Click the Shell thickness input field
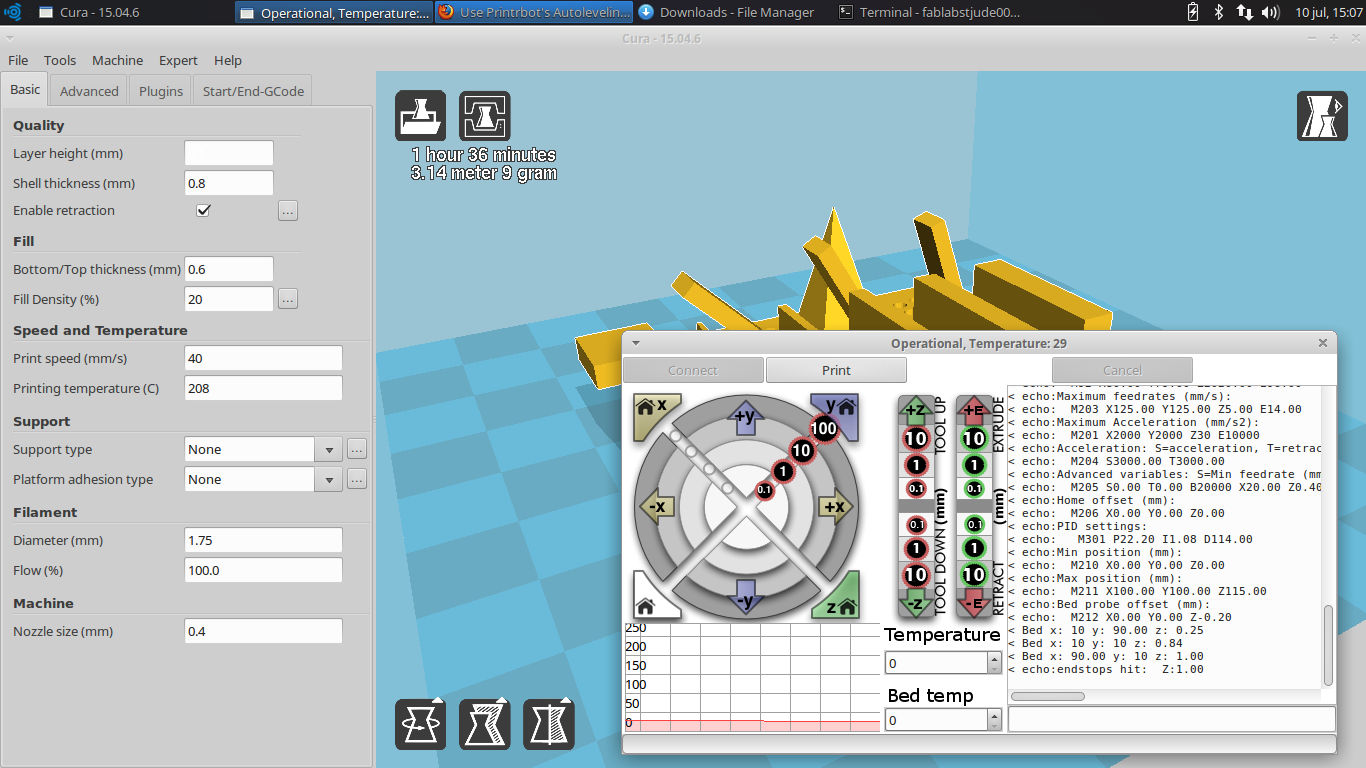 click(x=229, y=184)
